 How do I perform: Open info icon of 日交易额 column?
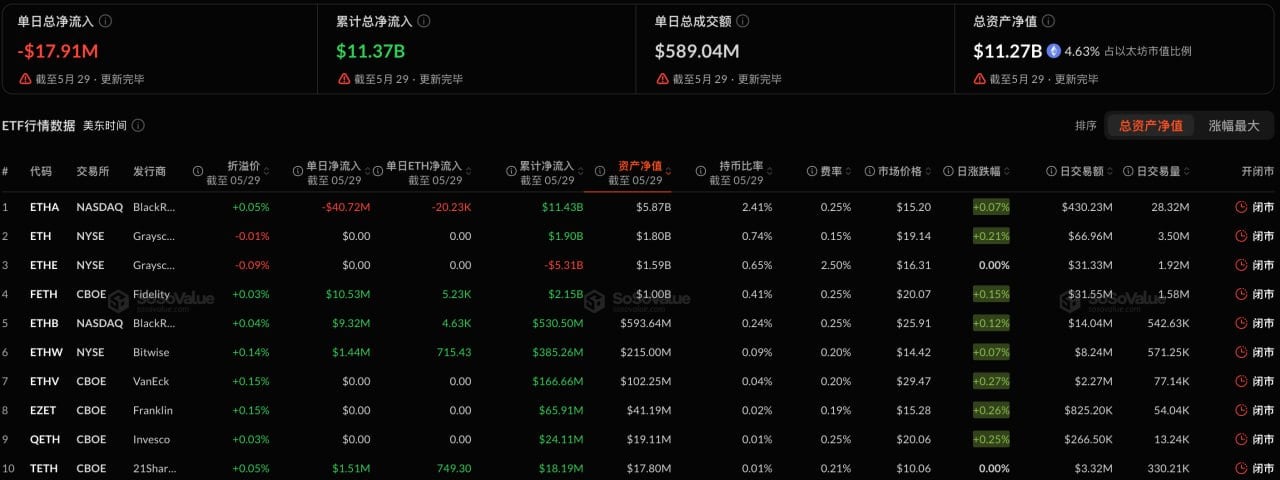(x=1052, y=171)
